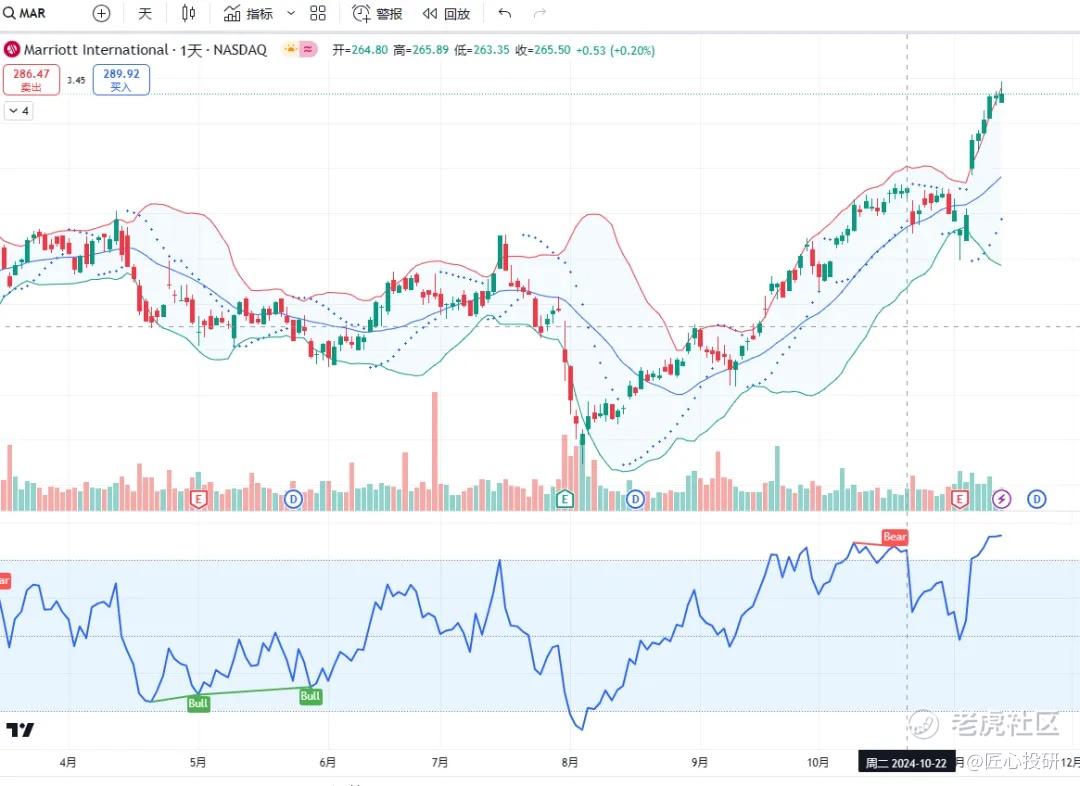Click the 高=265.89 high value

click(x=421, y=50)
